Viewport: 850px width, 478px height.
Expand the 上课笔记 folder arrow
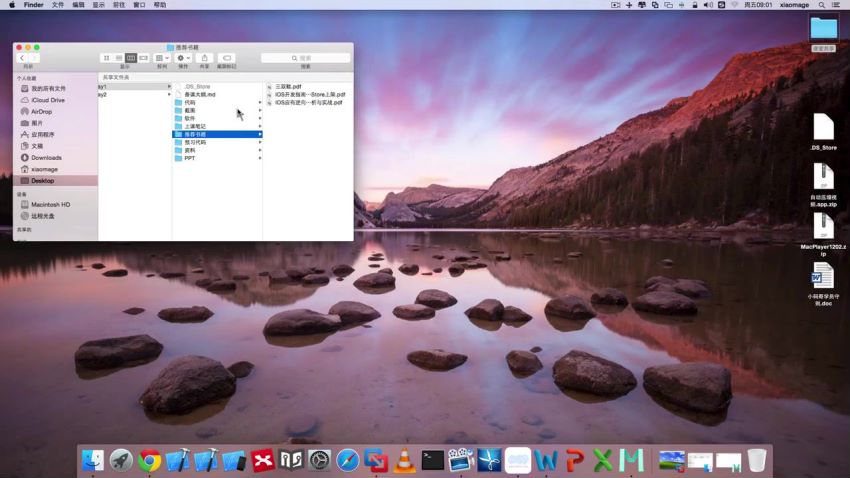tap(260, 126)
